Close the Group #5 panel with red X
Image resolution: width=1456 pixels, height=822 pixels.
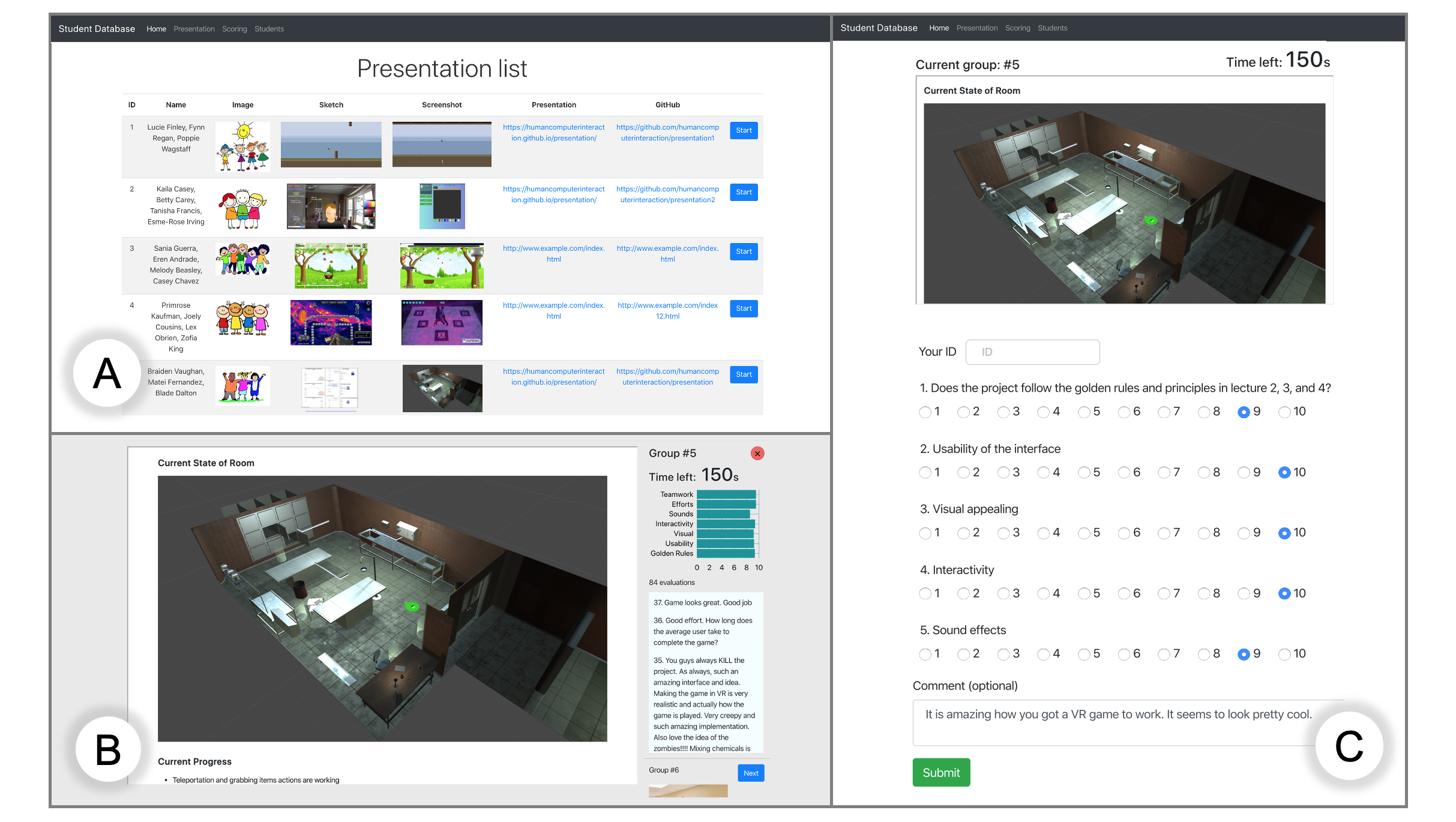[x=757, y=454]
